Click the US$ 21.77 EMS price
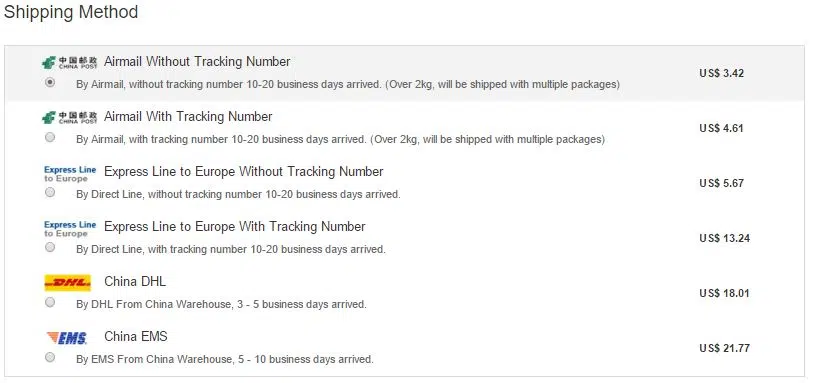Image resolution: width=813 pixels, height=383 pixels. point(724,348)
